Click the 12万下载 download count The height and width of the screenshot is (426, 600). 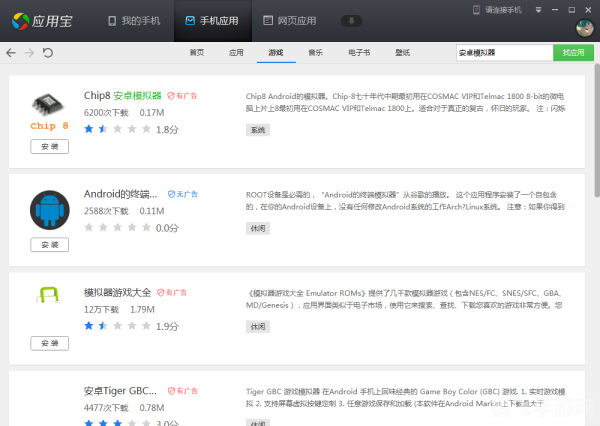(x=101, y=309)
